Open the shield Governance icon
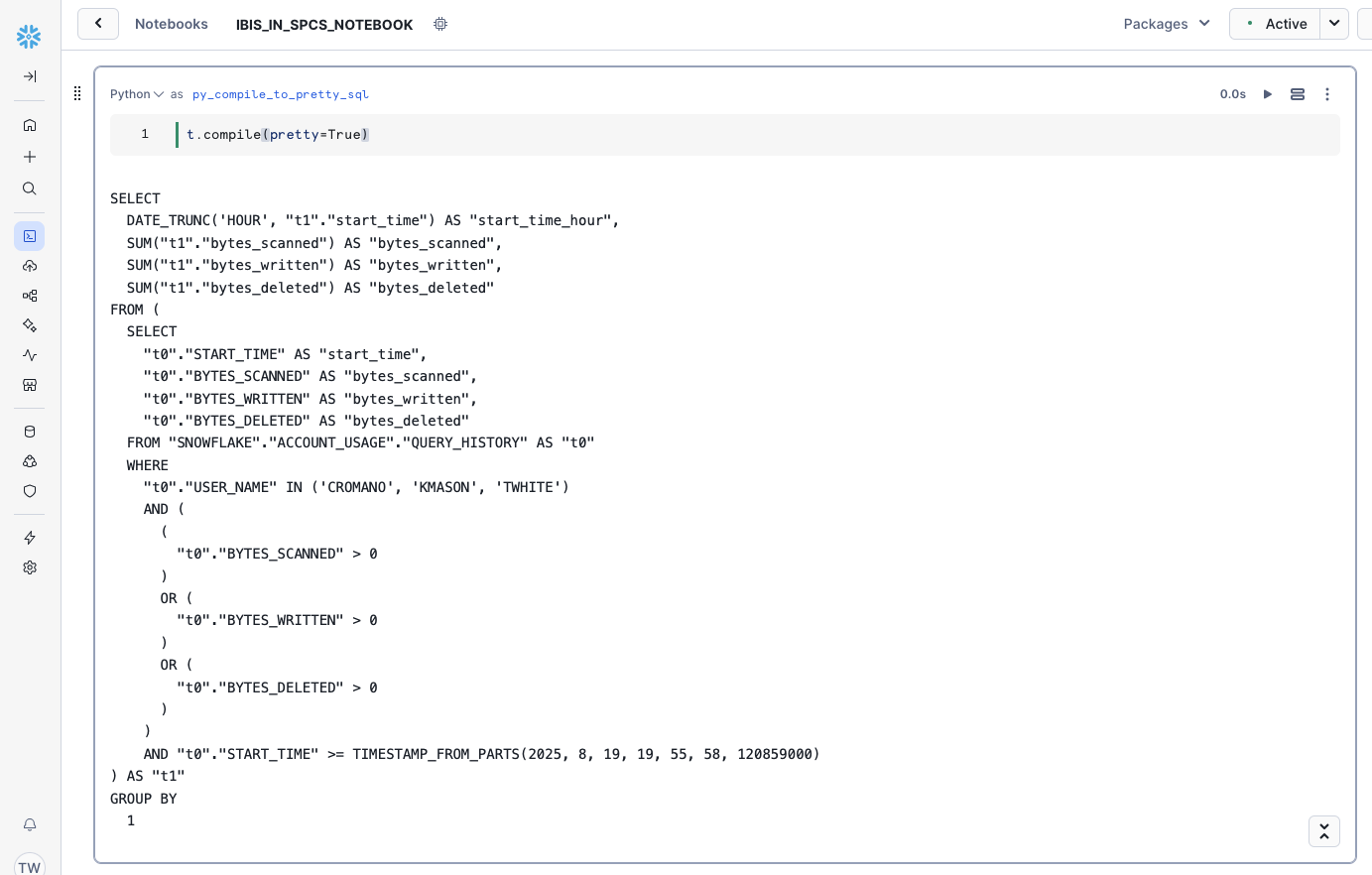Image resolution: width=1372 pixels, height=875 pixels. pyautogui.click(x=30, y=491)
